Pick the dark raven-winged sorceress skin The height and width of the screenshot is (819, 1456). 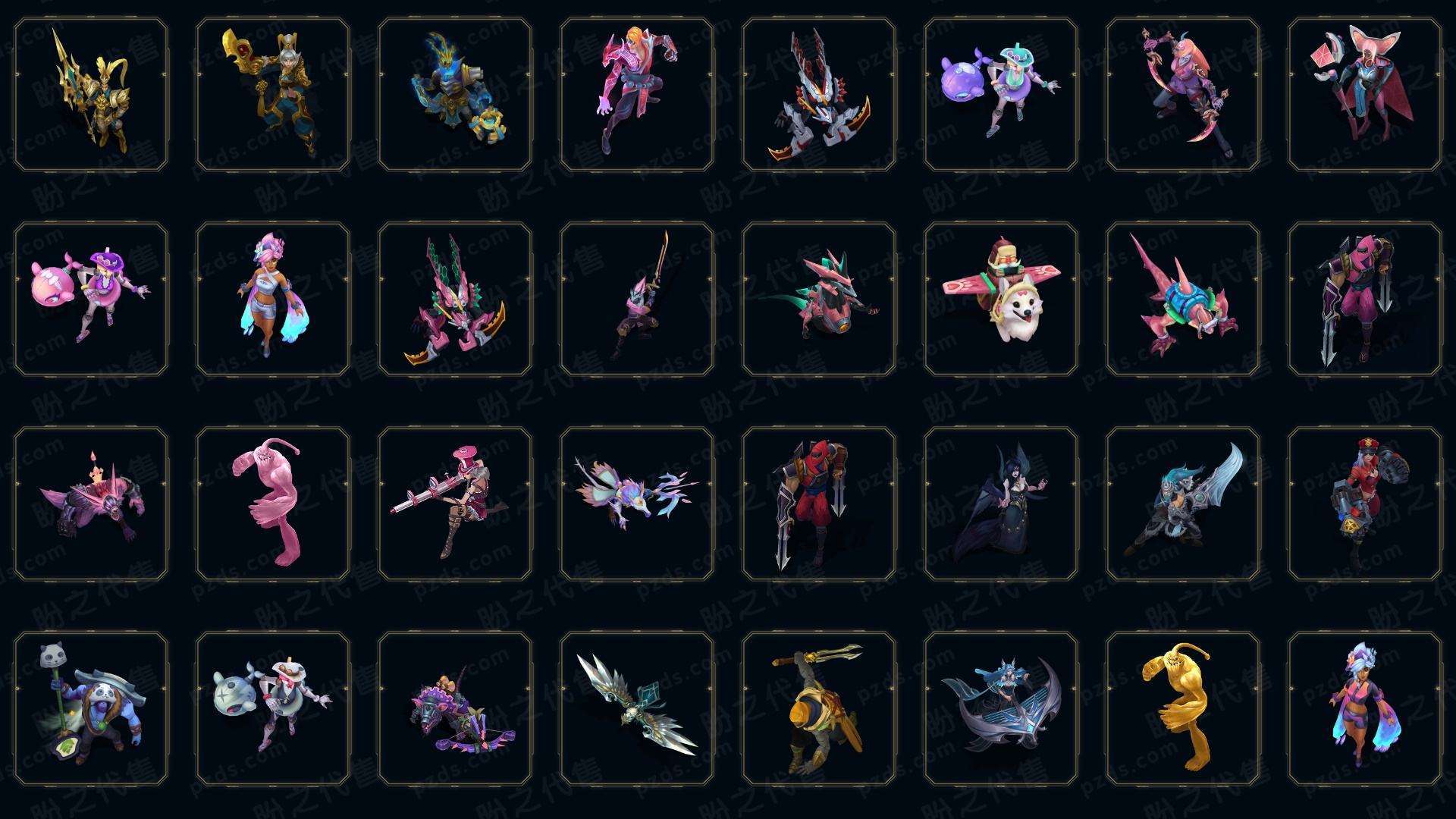click(1001, 504)
